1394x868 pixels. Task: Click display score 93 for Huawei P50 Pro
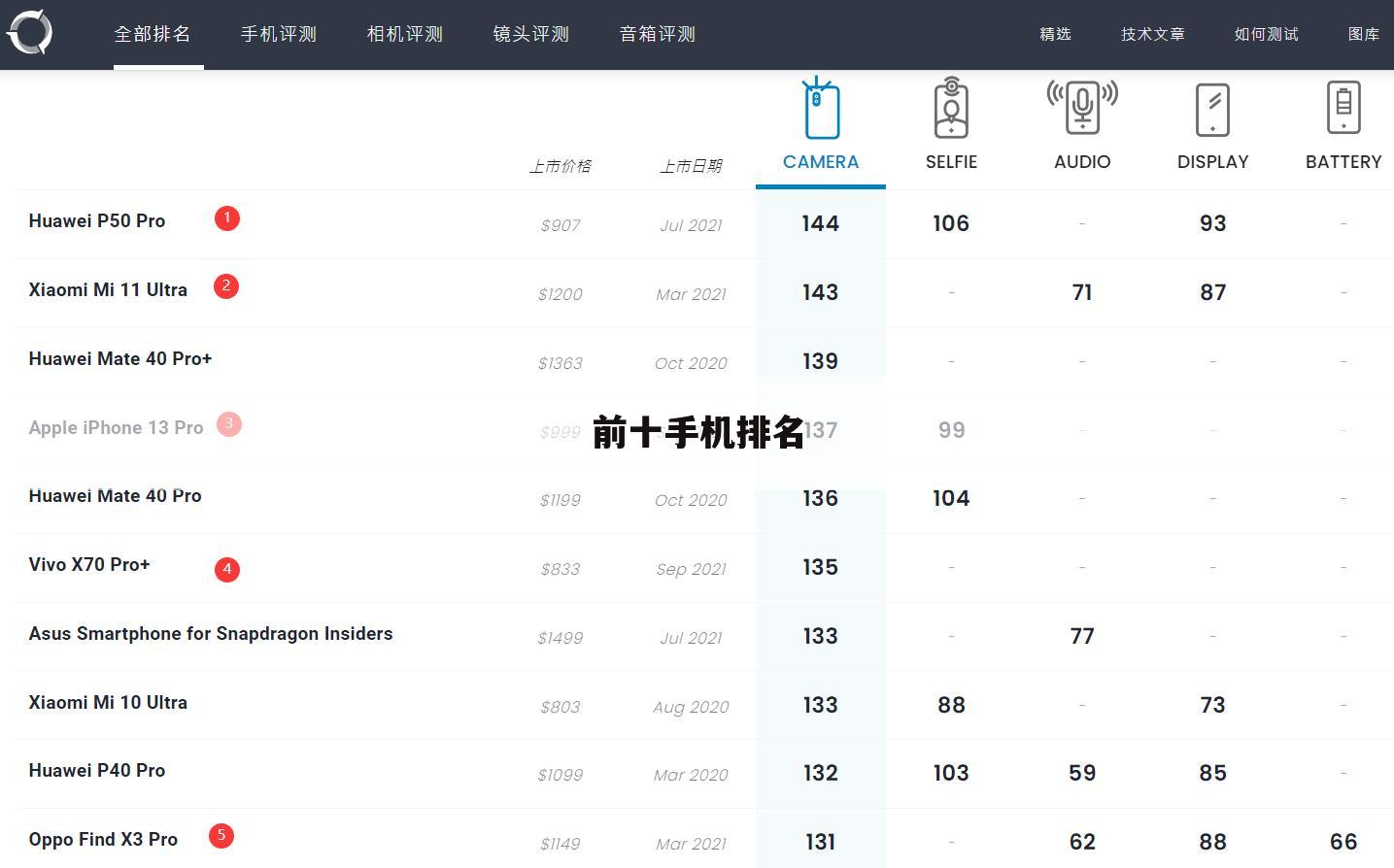[1212, 223]
